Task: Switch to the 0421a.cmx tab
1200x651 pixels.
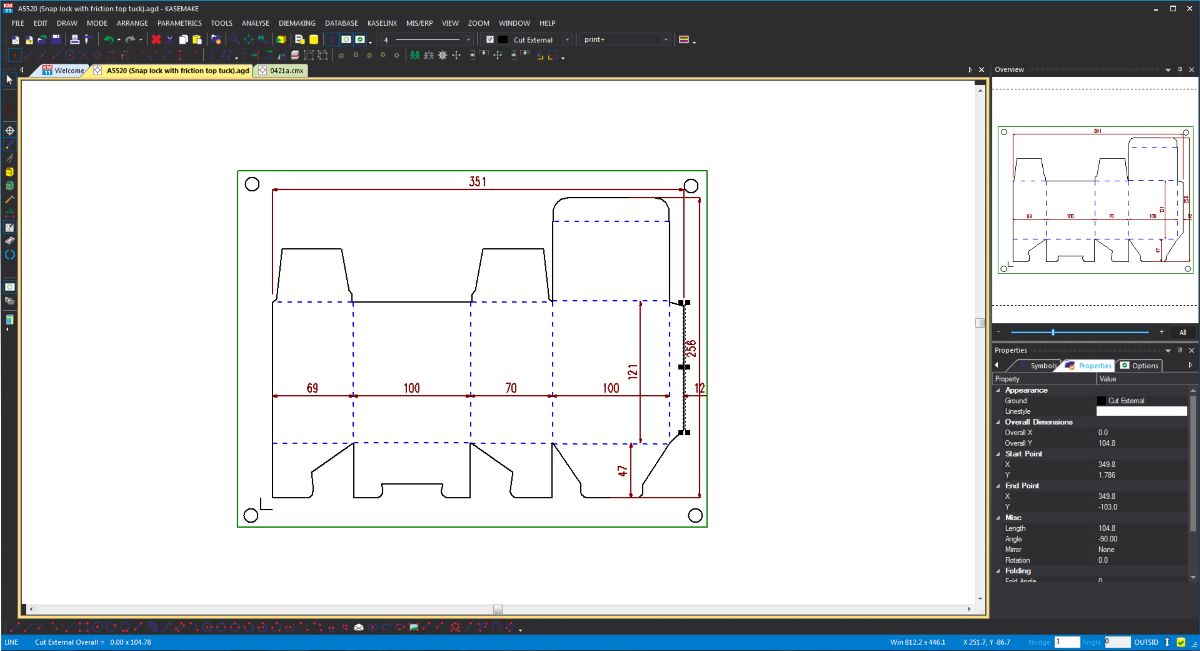Action: (x=280, y=71)
